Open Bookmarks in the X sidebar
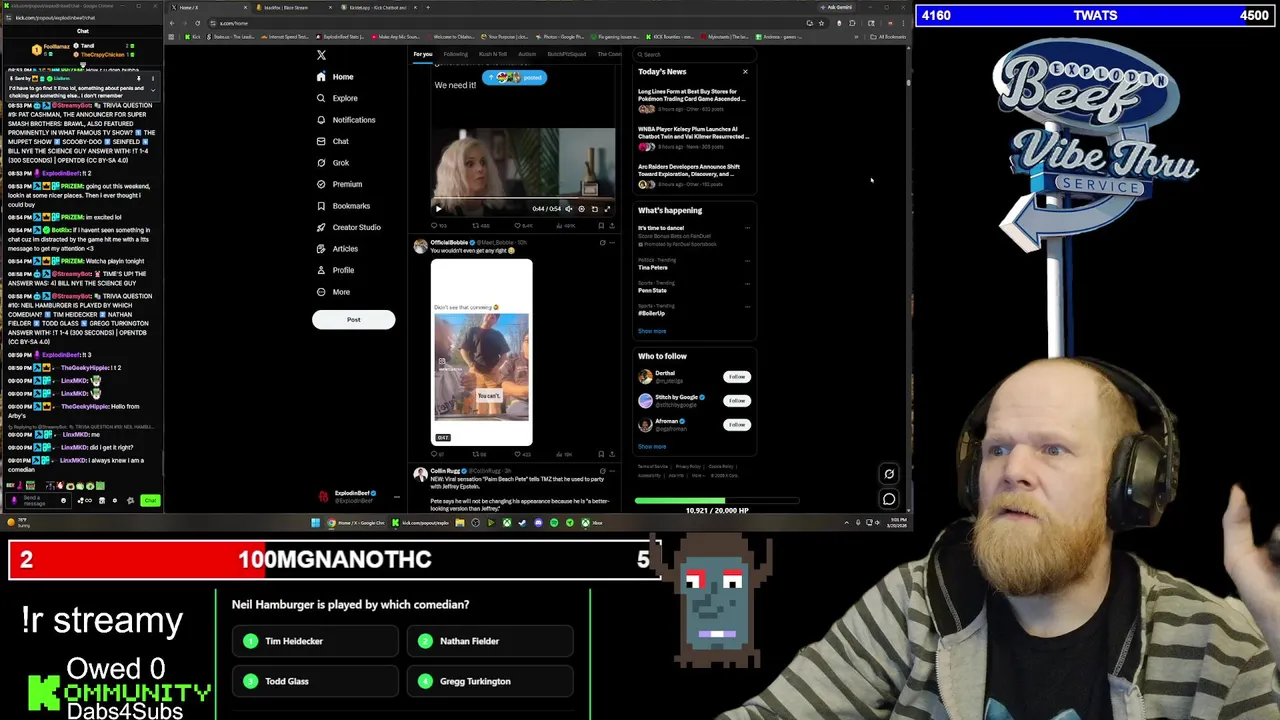1280x720 pixels. click(x=342, y=206)
